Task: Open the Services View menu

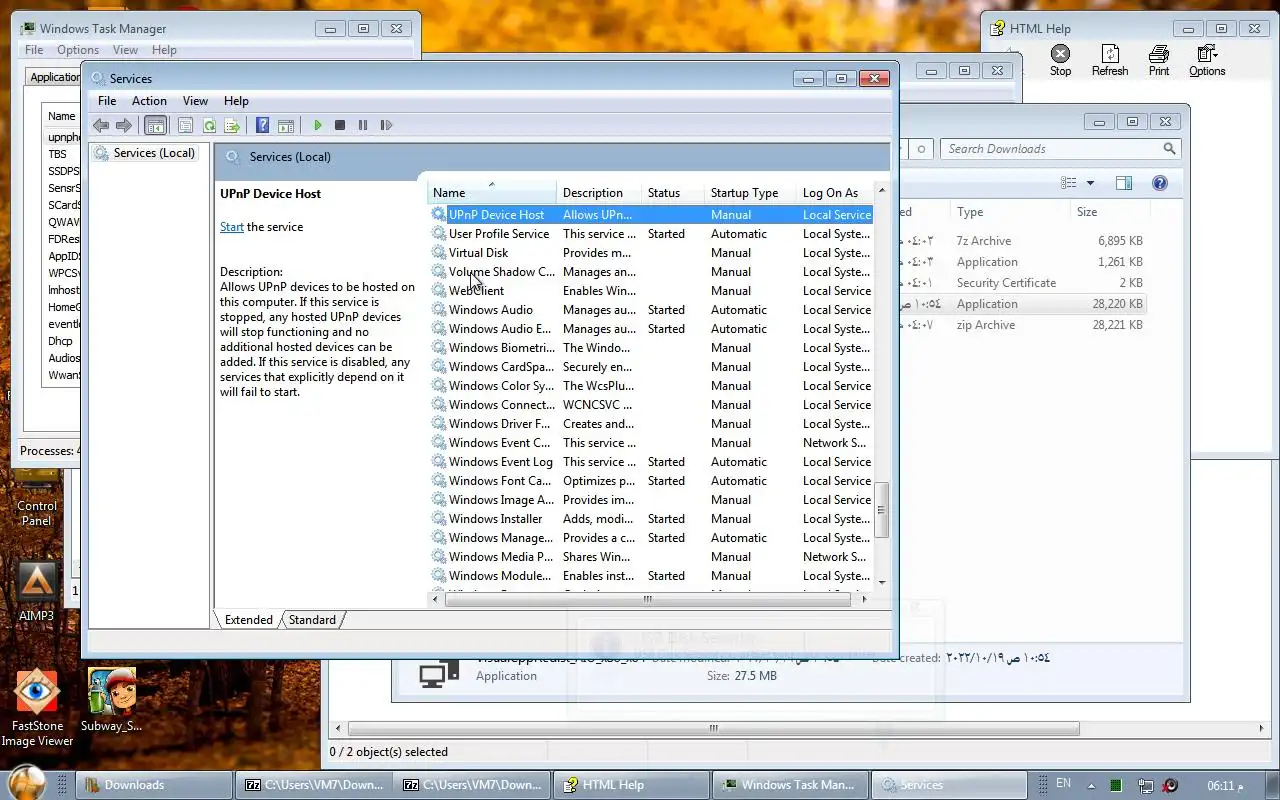Action: point(195,101)
